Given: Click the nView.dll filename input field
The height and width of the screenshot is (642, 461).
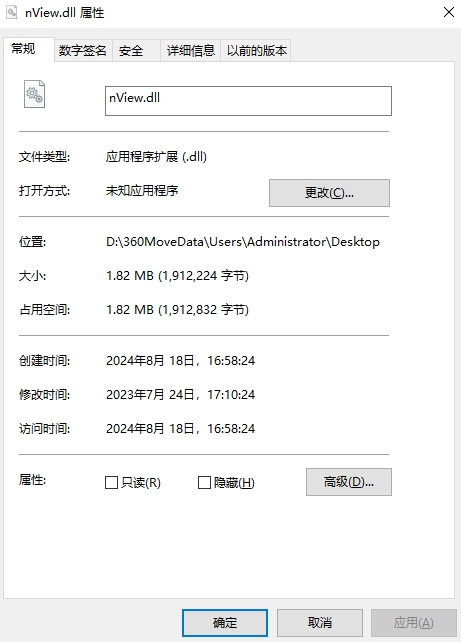Looking at the screenshot, I should point(248,101).
